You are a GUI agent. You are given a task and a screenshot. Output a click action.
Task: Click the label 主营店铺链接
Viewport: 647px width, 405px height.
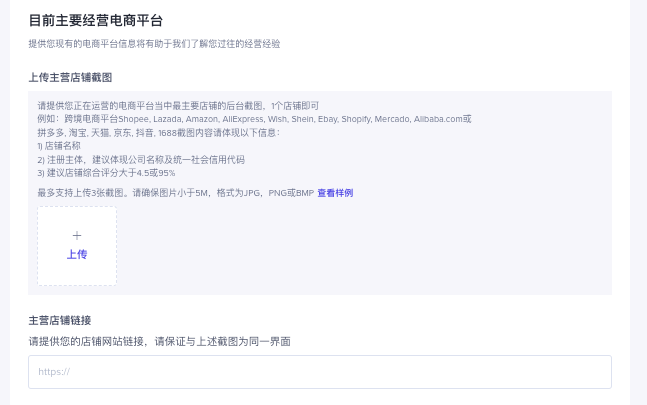click(x=60, y=320)
